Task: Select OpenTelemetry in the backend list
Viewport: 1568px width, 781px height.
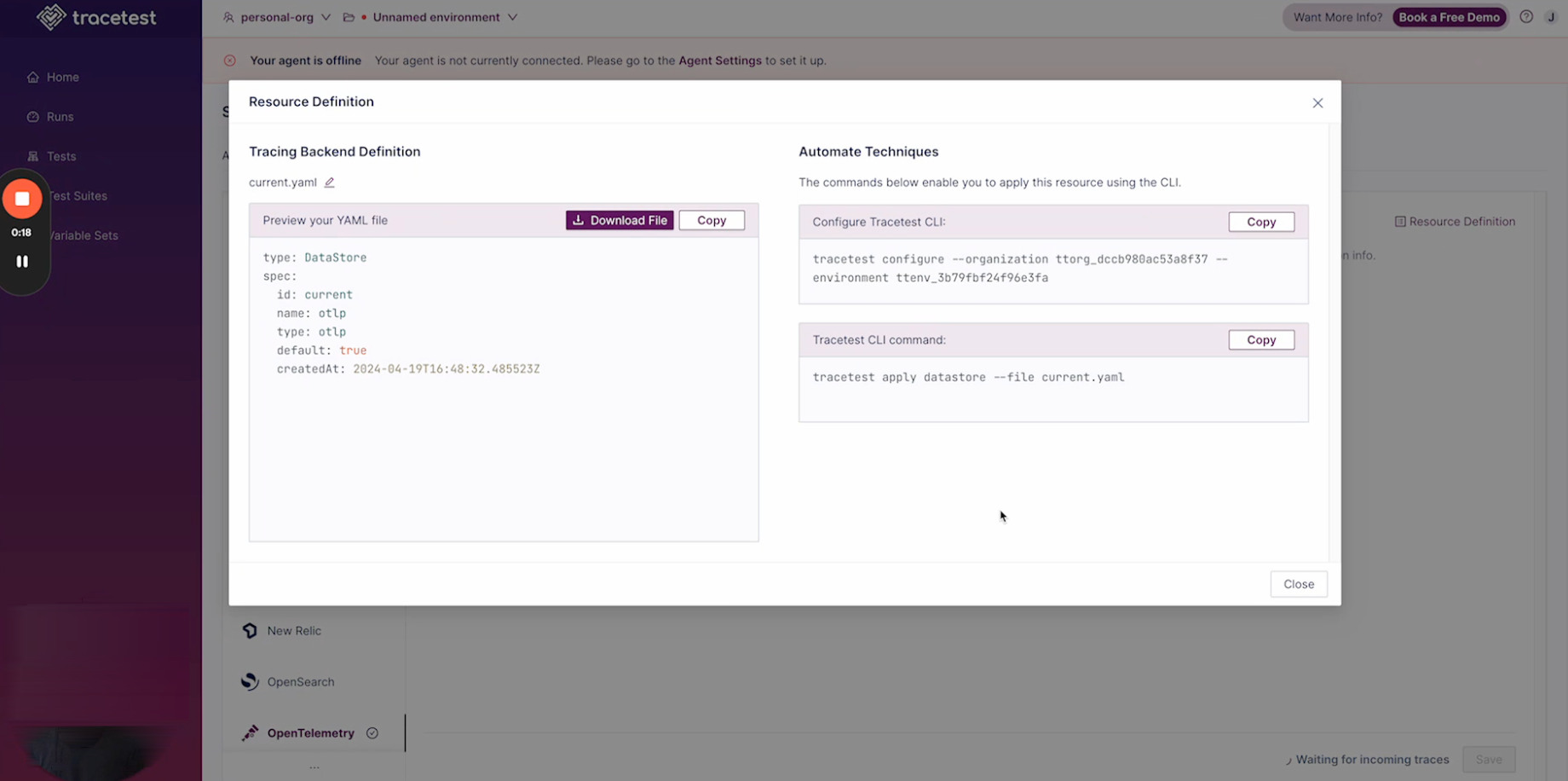Action: tap(310, 733)
